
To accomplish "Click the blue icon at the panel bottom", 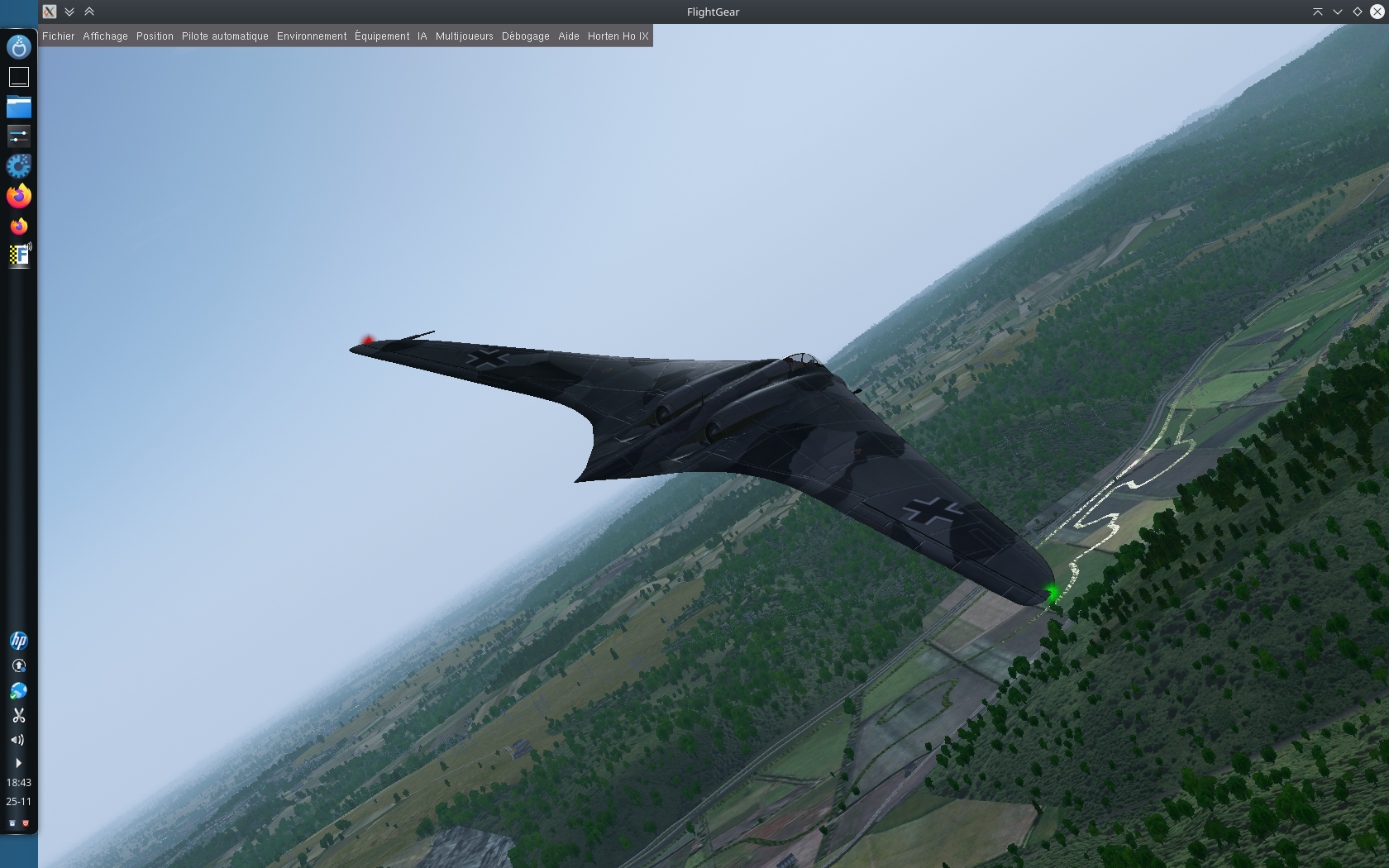I will [12, 823].
